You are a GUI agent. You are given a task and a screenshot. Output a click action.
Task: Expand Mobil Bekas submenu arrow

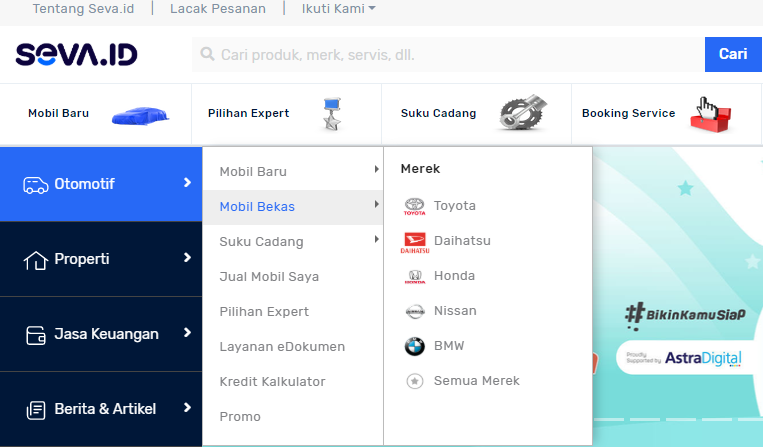click(x=376, y=204)
